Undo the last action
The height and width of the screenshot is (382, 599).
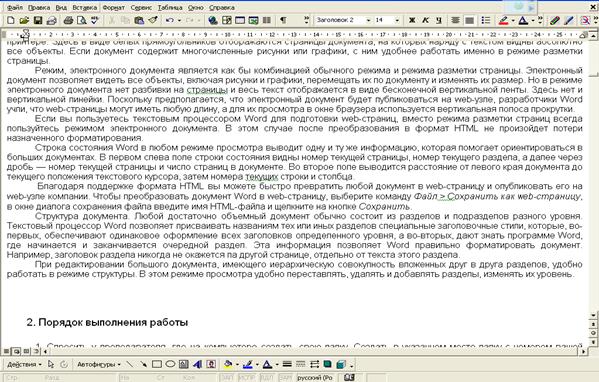pyautogui.click(x=170, y=20)
